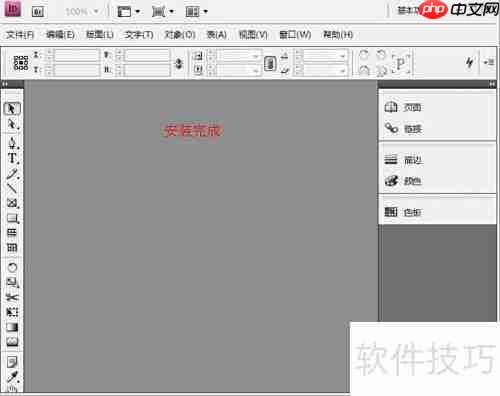Toggle constrain proportions for width and height
The image size is (500, 396).
click(x=179, y=63)
